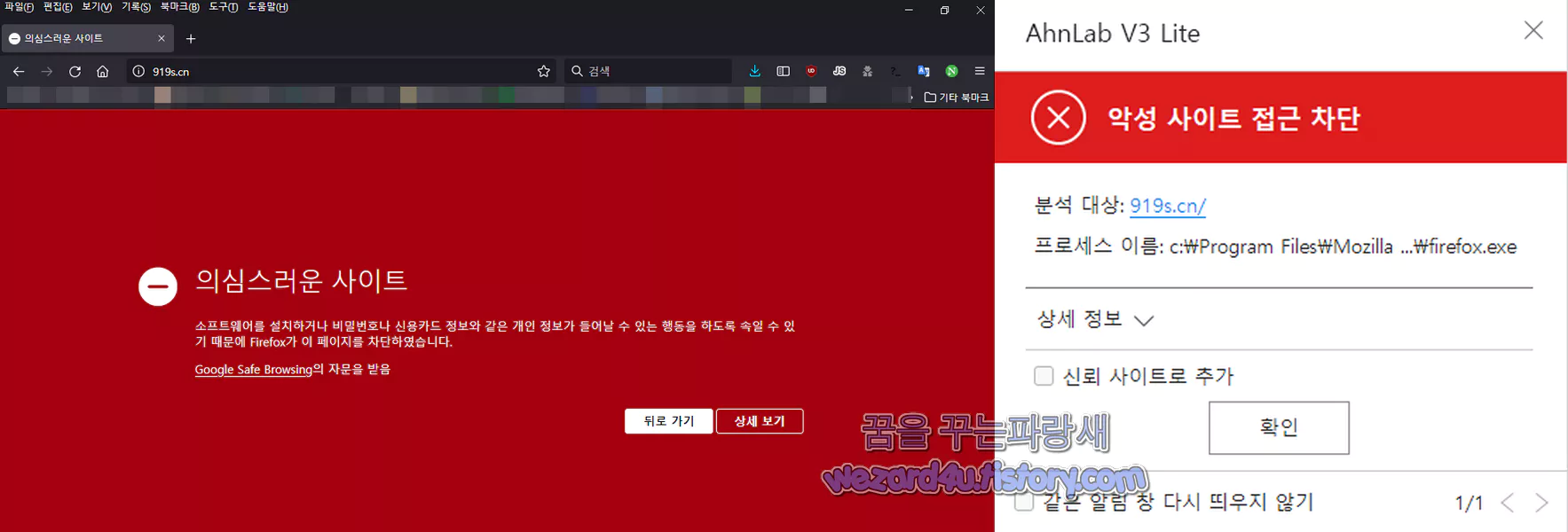Restore the Firefox window size
The image size is (1568, 532).
944,10
